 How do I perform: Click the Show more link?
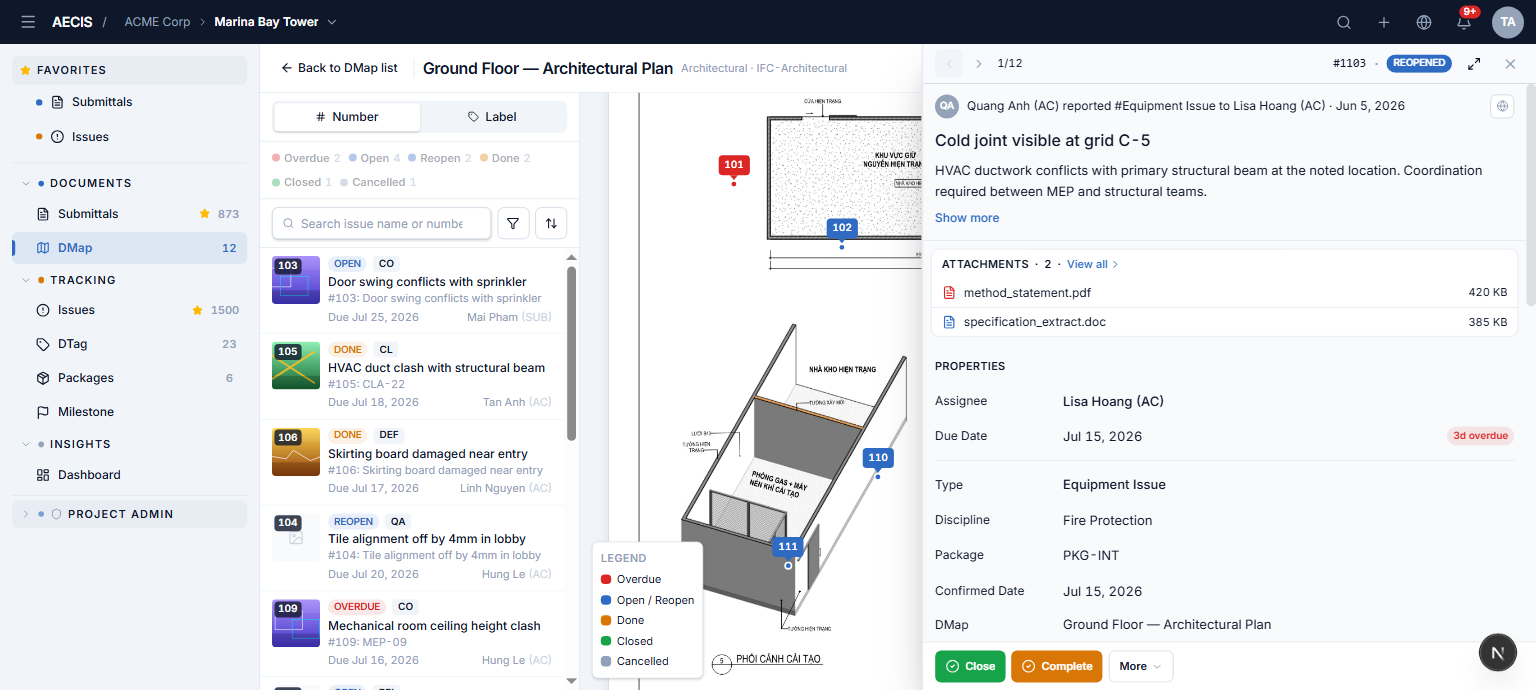[x=967, y=218]
